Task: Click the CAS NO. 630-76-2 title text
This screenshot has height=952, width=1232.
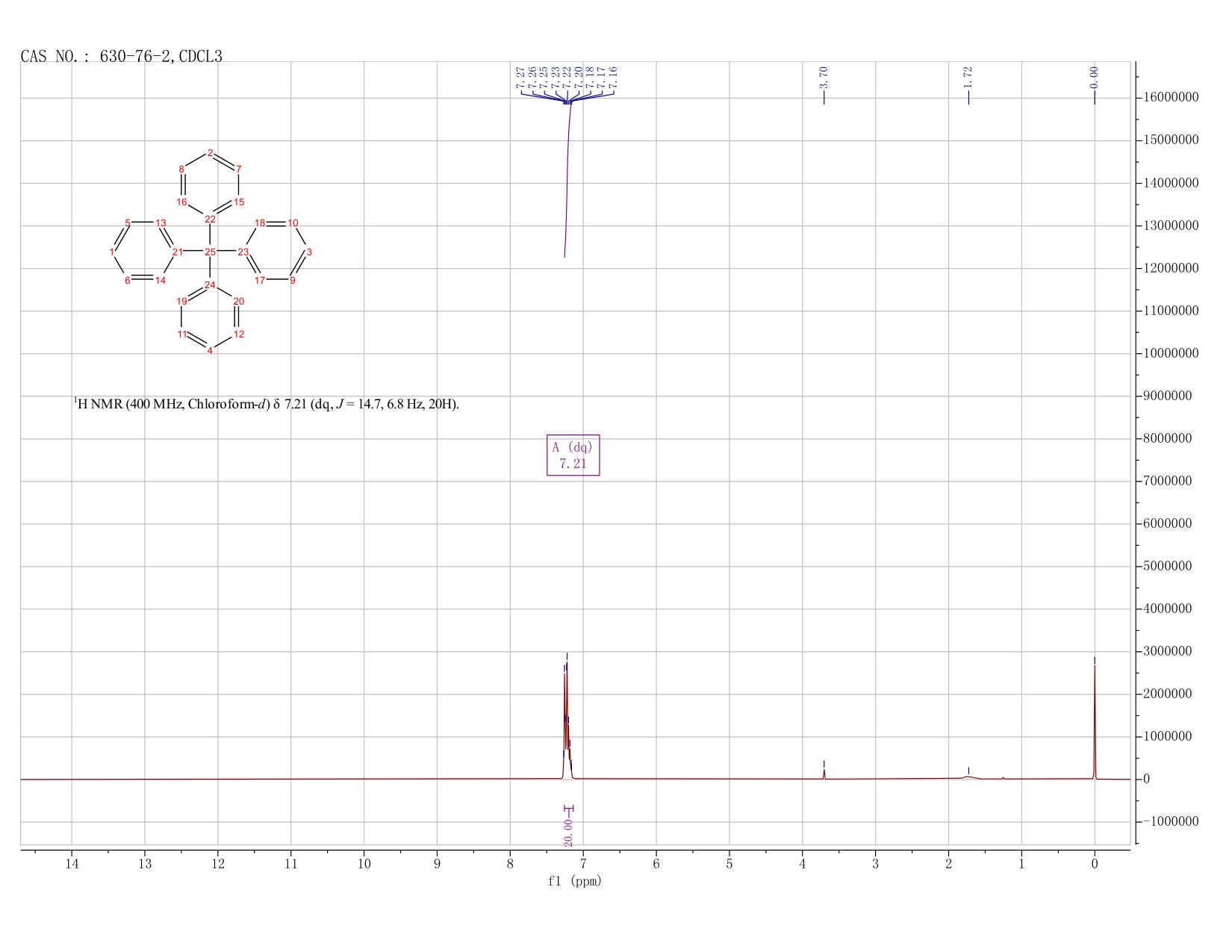Action: [x=121, y=57]
